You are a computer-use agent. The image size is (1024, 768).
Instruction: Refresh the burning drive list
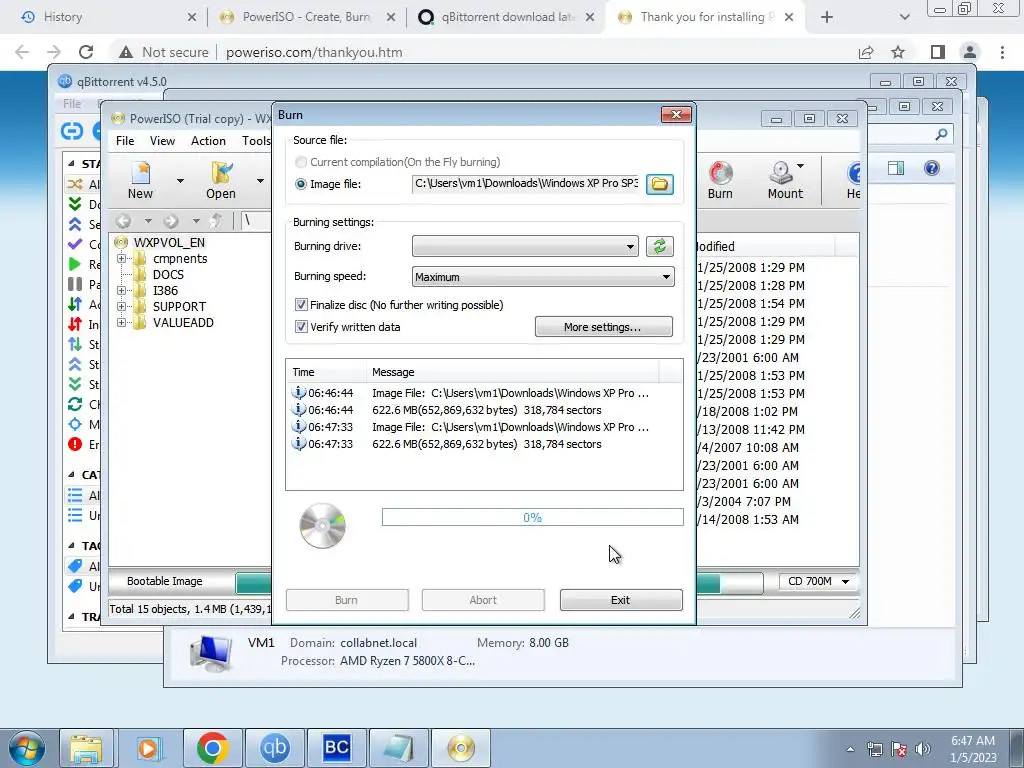(x=660, y=246)
